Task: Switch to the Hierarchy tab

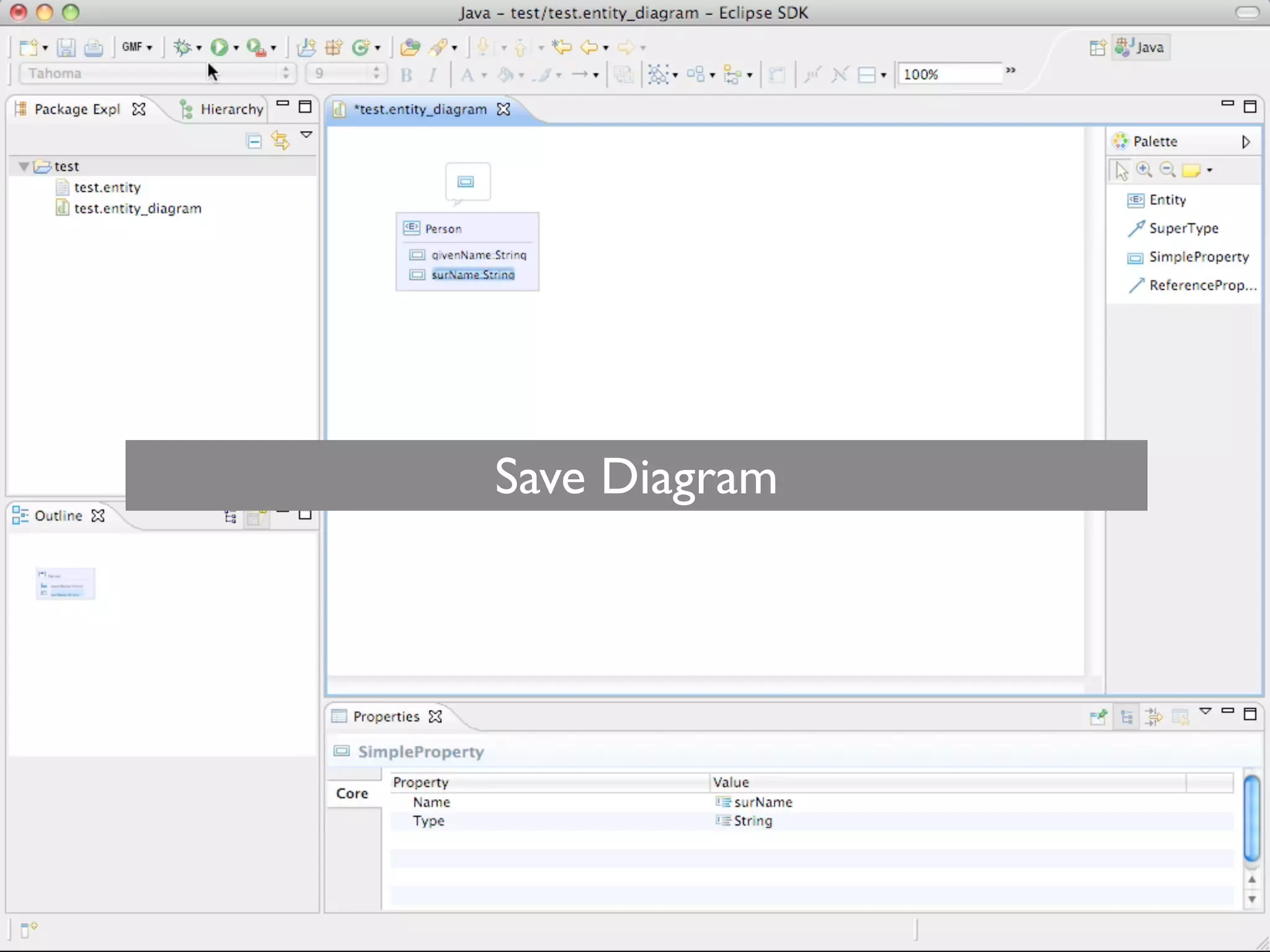Action: click(x=222, y=109)
